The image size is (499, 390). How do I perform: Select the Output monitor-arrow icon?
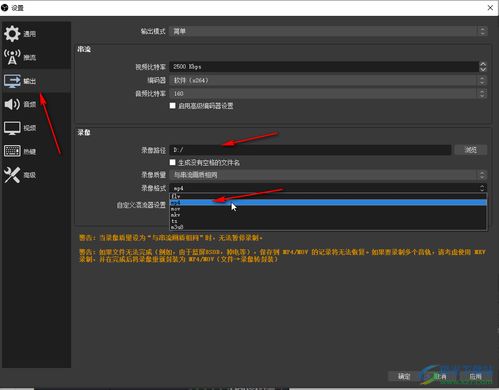[12, 81]
